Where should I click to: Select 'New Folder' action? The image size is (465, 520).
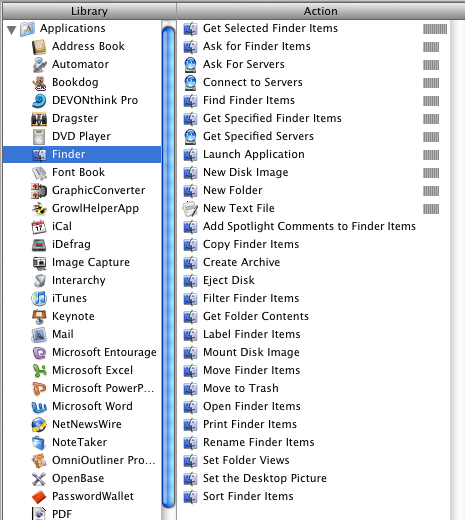pos(233,190)
